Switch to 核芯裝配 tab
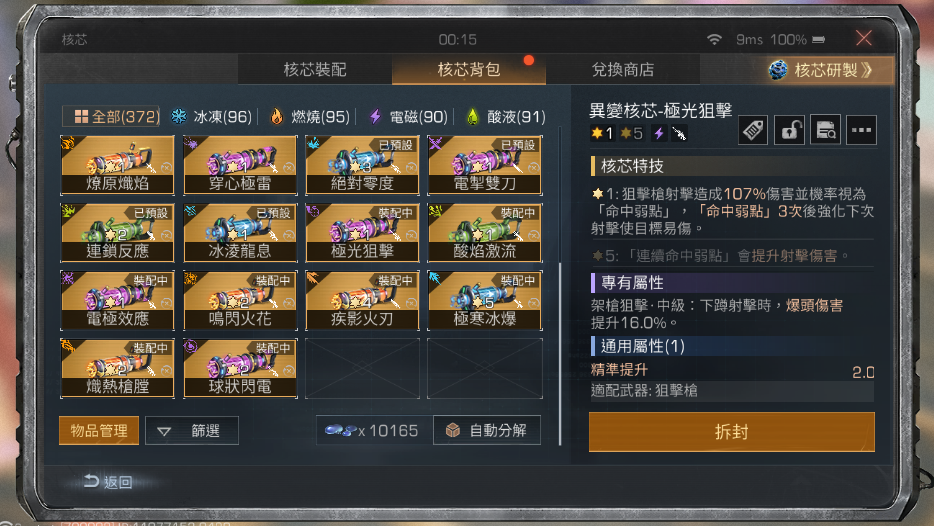Image resolution: width=934 pixels, height=526 pixels. [315, 70]
